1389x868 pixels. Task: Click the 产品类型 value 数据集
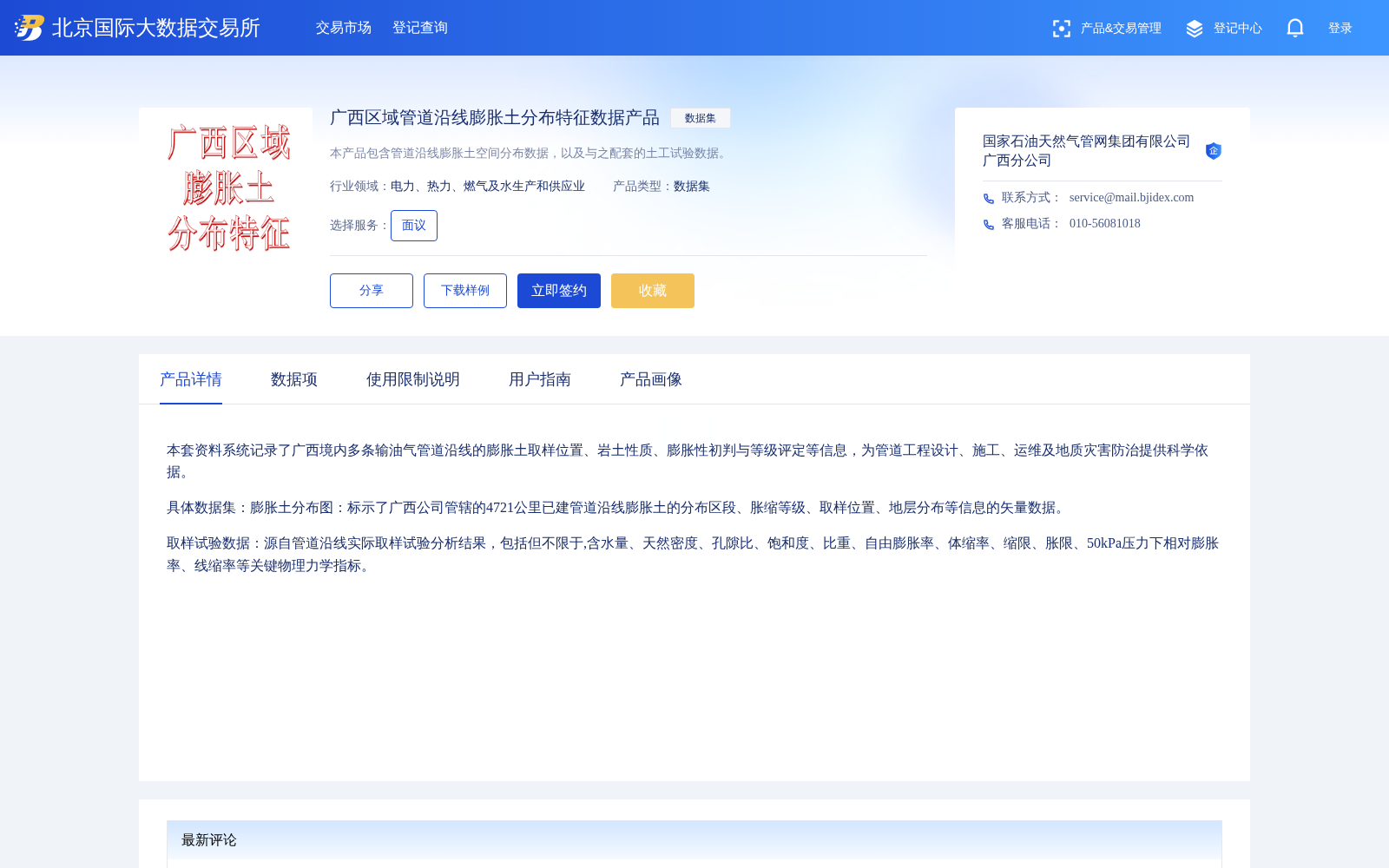[x=692, y=187]
